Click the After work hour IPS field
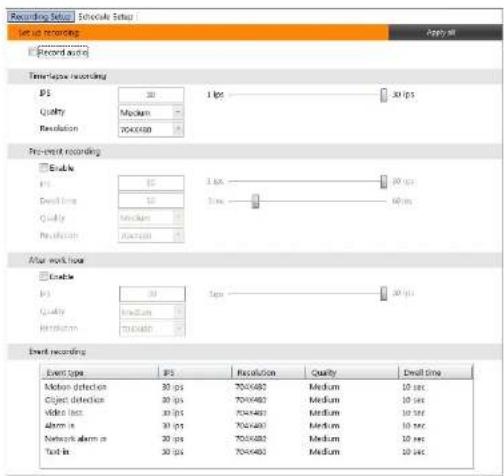Image resolution: width=504 pixels, height=476 pixels. (x=152, y=294)
